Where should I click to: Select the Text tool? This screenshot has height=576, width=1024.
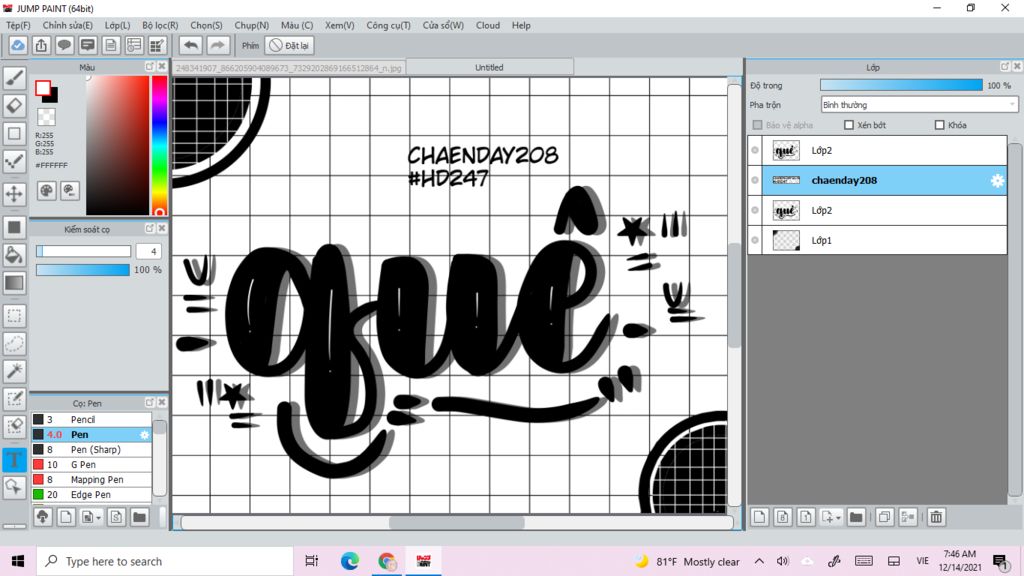pyautogui.click(x=14, y=459)
